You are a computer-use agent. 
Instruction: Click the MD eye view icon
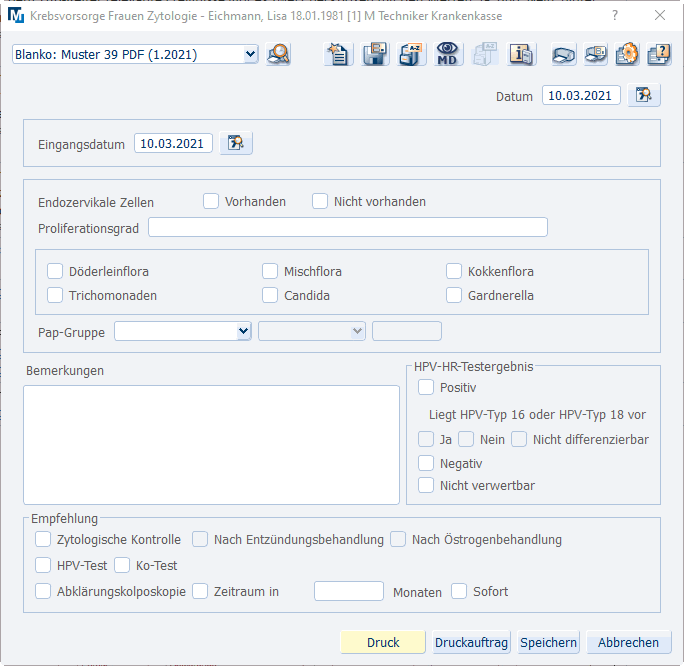tap(447, 55)
